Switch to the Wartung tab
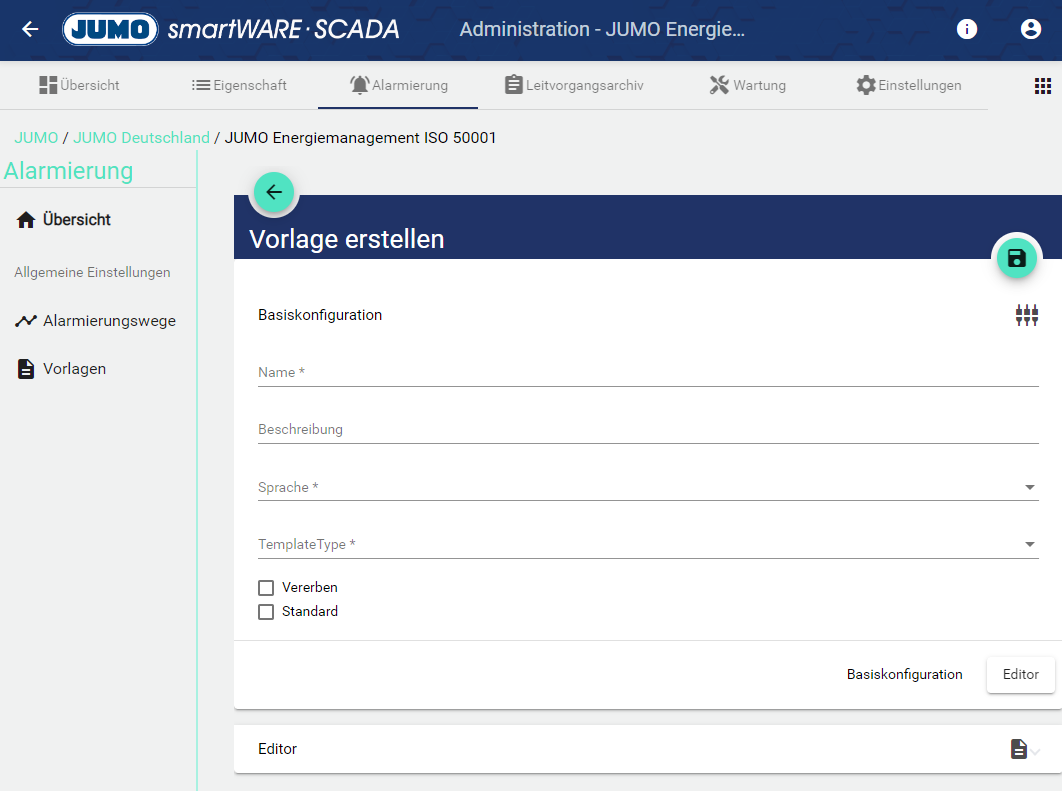Viewport: 1062px width, 791px height. (x=747, y=85)
